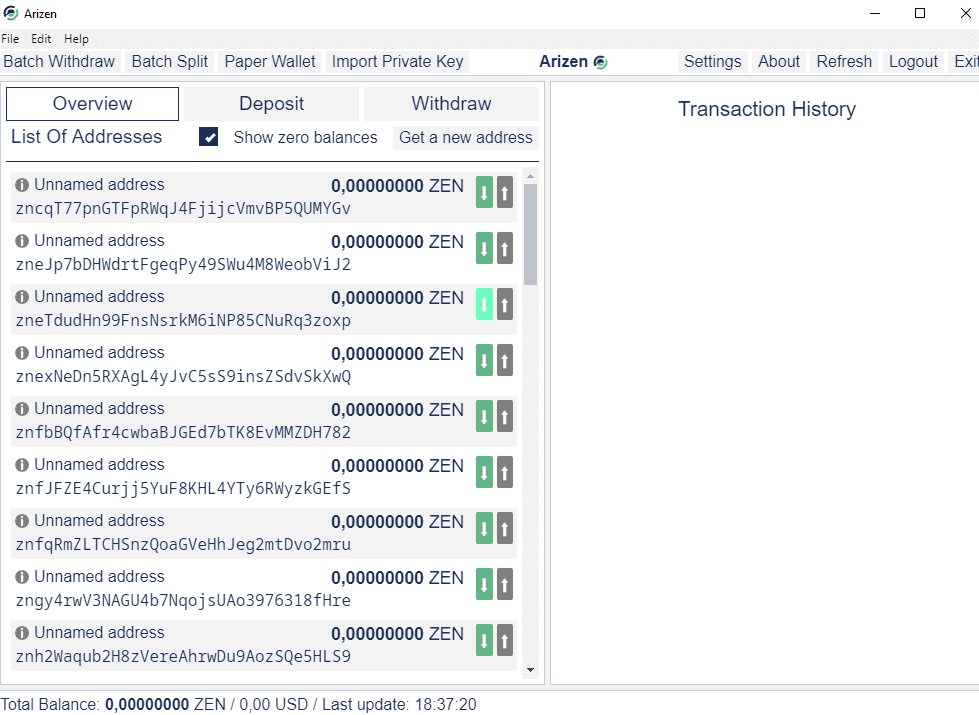979x715 pixels.
Task: Click withdraw arrow for znfqRmZLTCHSnzQoaGVeHhJeg2mtDvo2mru
Action: (x=504, y=528)
